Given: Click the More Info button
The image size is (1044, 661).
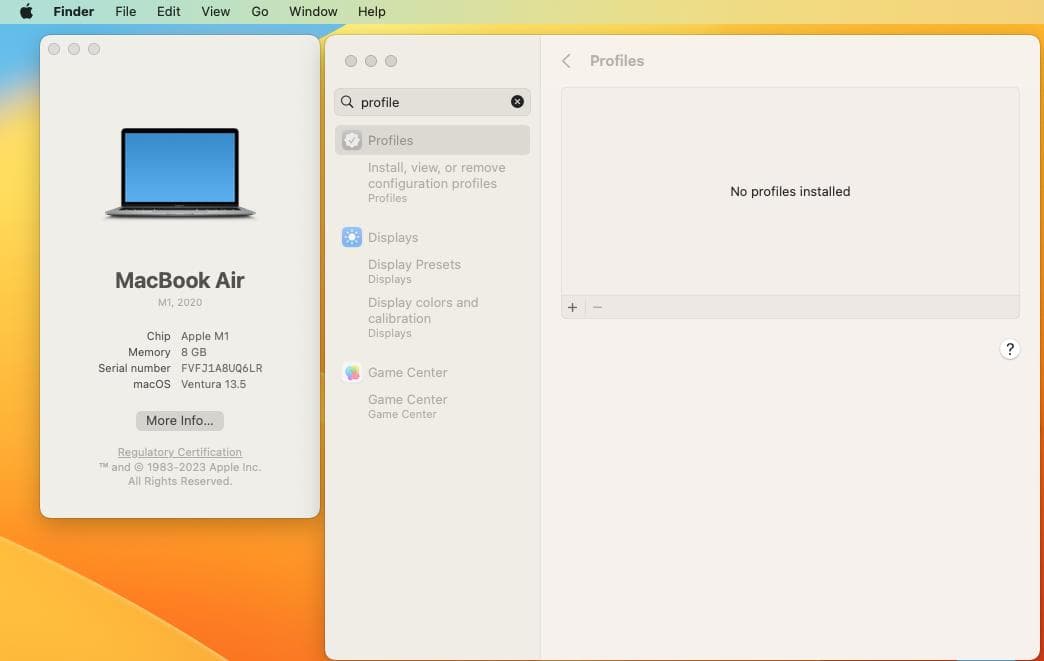Looking at the screenshot, I should (180, 421).
